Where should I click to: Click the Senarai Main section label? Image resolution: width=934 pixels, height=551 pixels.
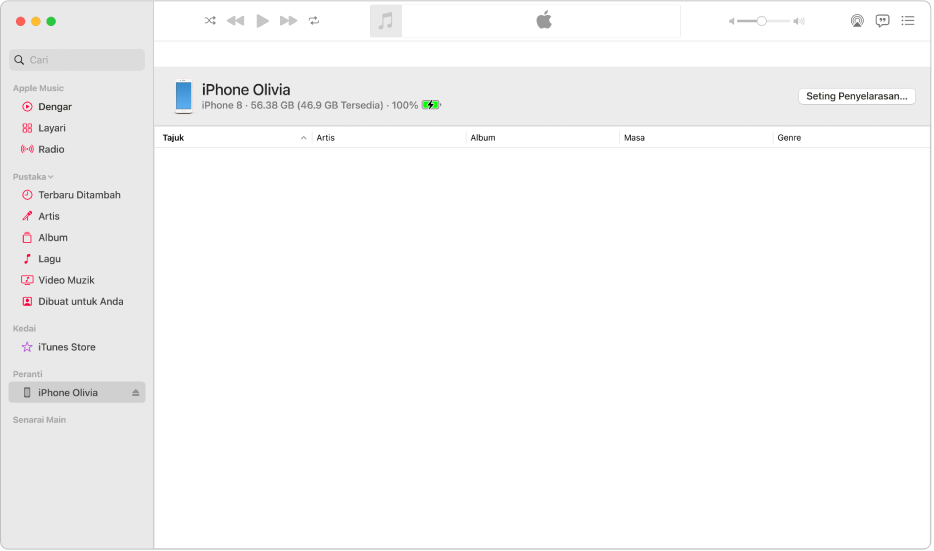click(39, 420)
